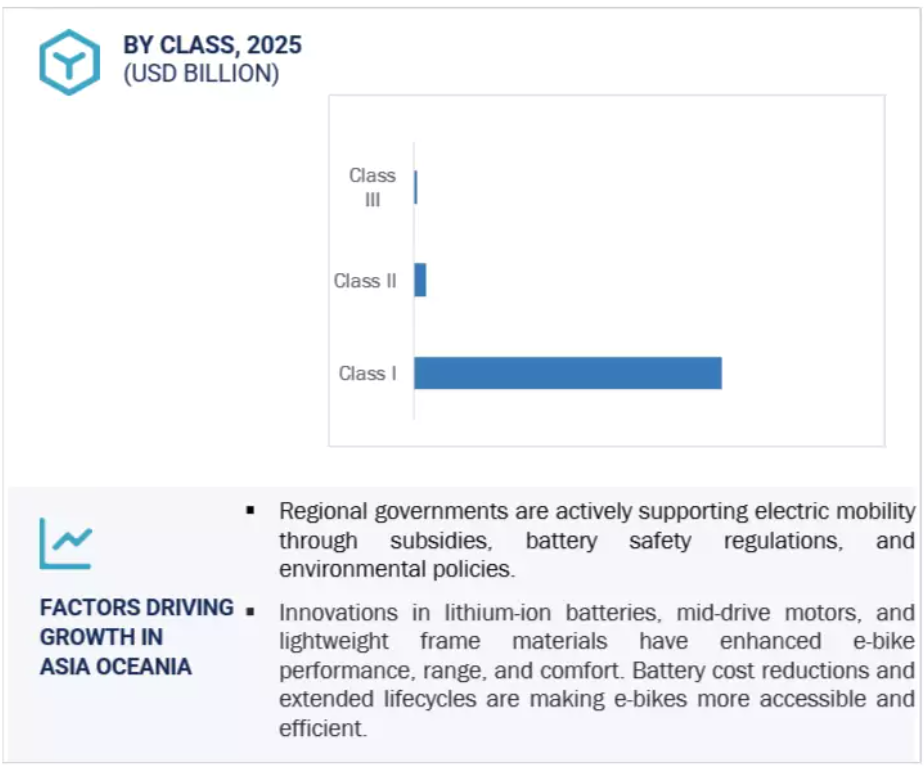Click the 'Battery cost reductions' sentence
Screen dimensions: 924x768
pos(597,699)
